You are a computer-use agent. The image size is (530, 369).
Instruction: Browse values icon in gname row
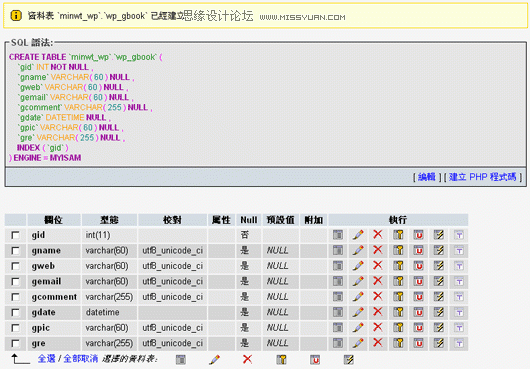[x=338, y=250]
